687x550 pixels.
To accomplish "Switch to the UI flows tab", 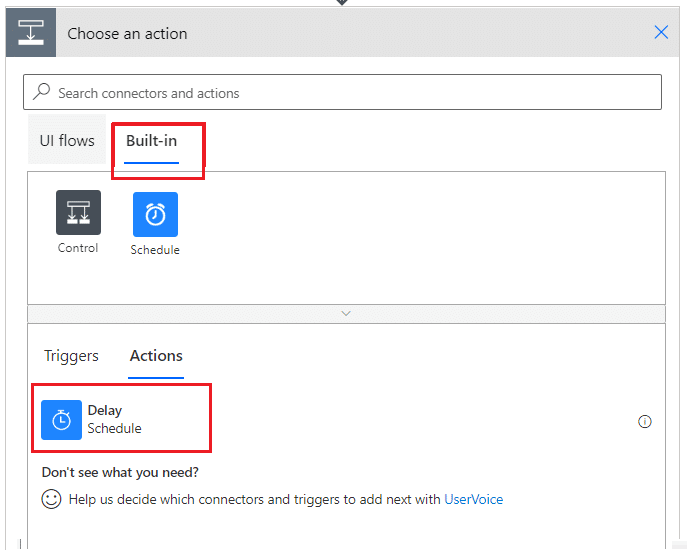I will [x=67, y=141].
